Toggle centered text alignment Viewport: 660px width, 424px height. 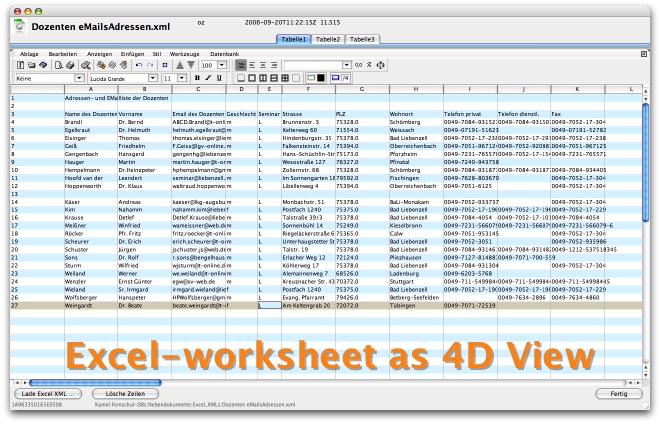pyautogui.click(x=263, y=65)
